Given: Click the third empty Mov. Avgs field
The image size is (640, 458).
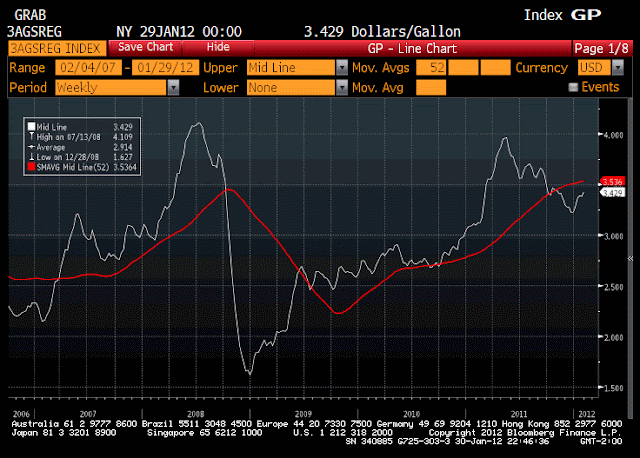Looking at the screenshot, I should (x=496, y=68).
